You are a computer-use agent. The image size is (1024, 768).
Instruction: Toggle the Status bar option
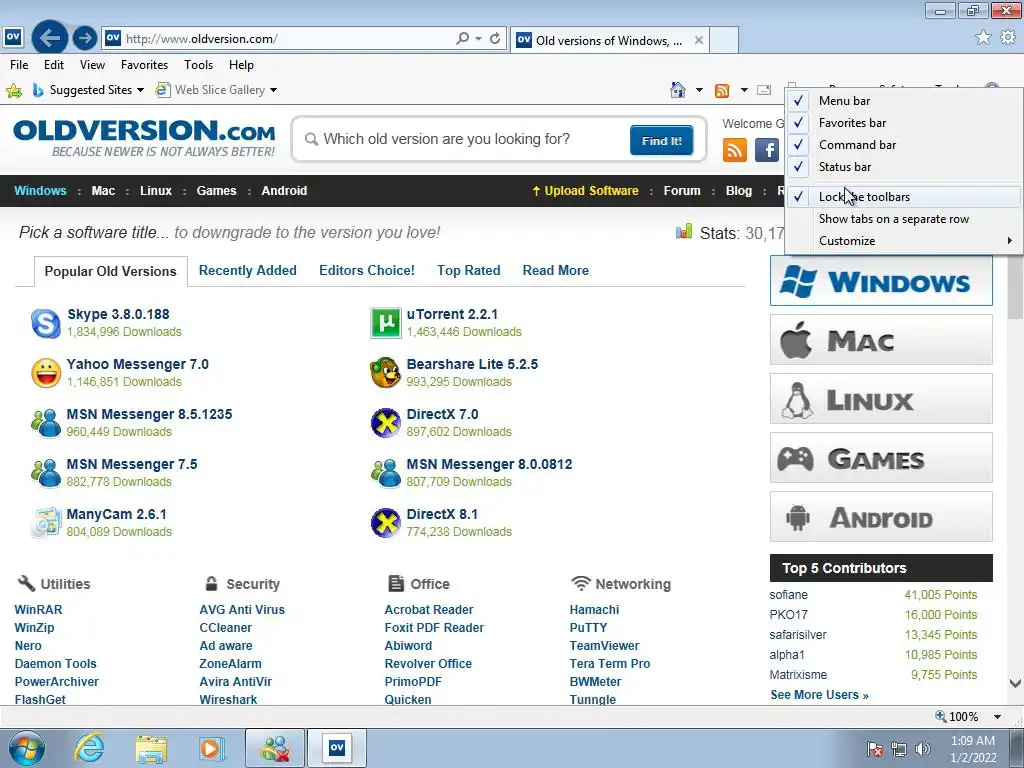point(904,167)
